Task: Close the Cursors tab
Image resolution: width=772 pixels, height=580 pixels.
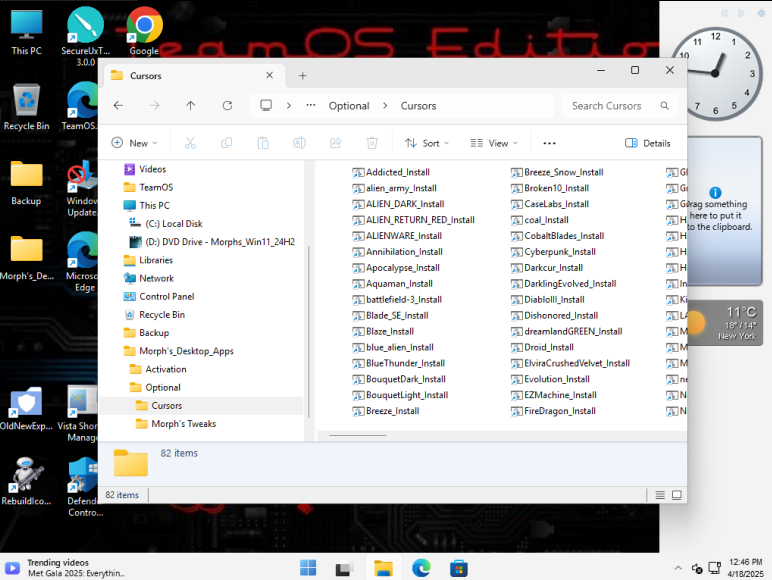Action: coord(269,75)
